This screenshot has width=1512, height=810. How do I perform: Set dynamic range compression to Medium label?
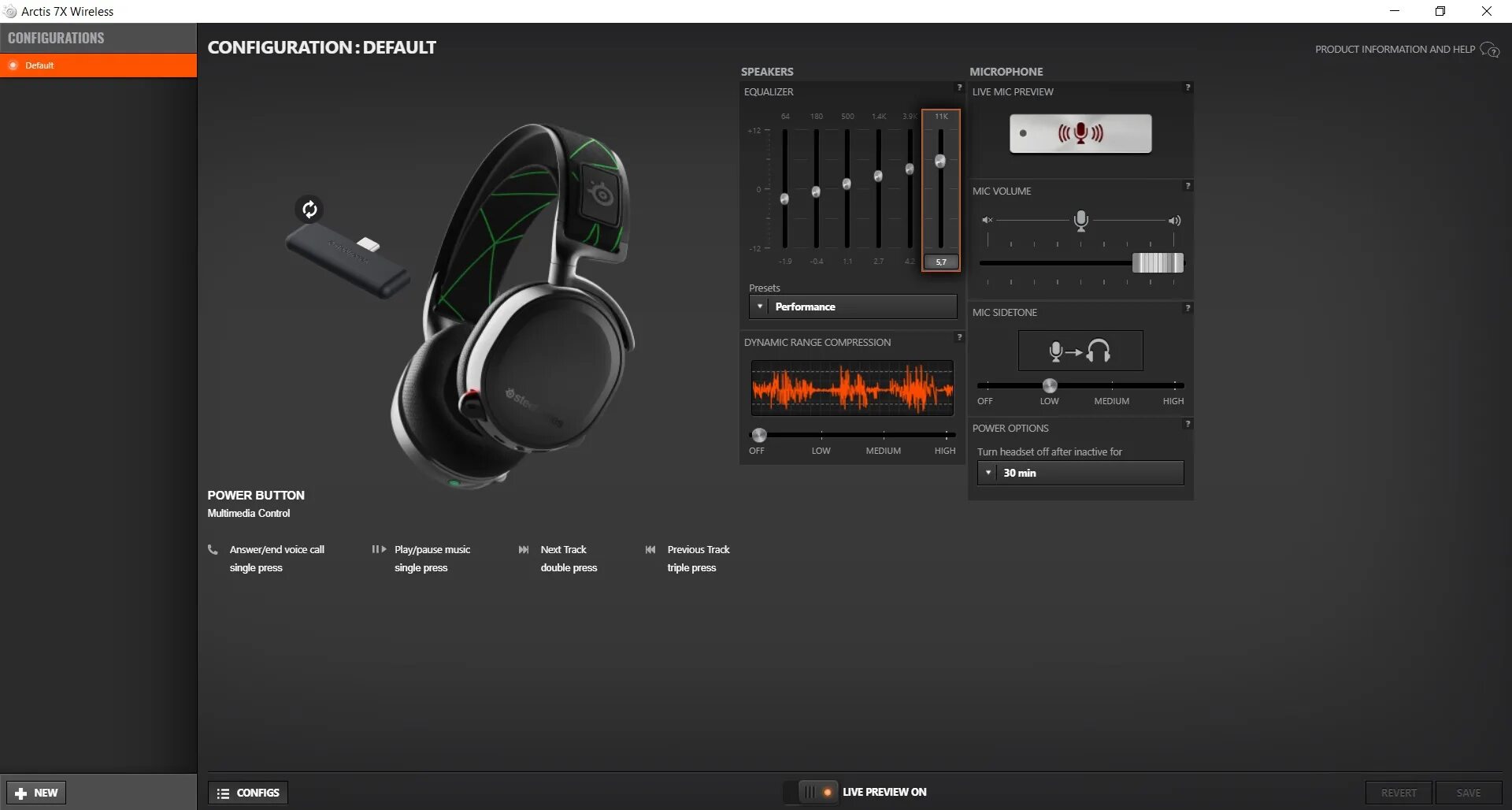coord(883,451)
